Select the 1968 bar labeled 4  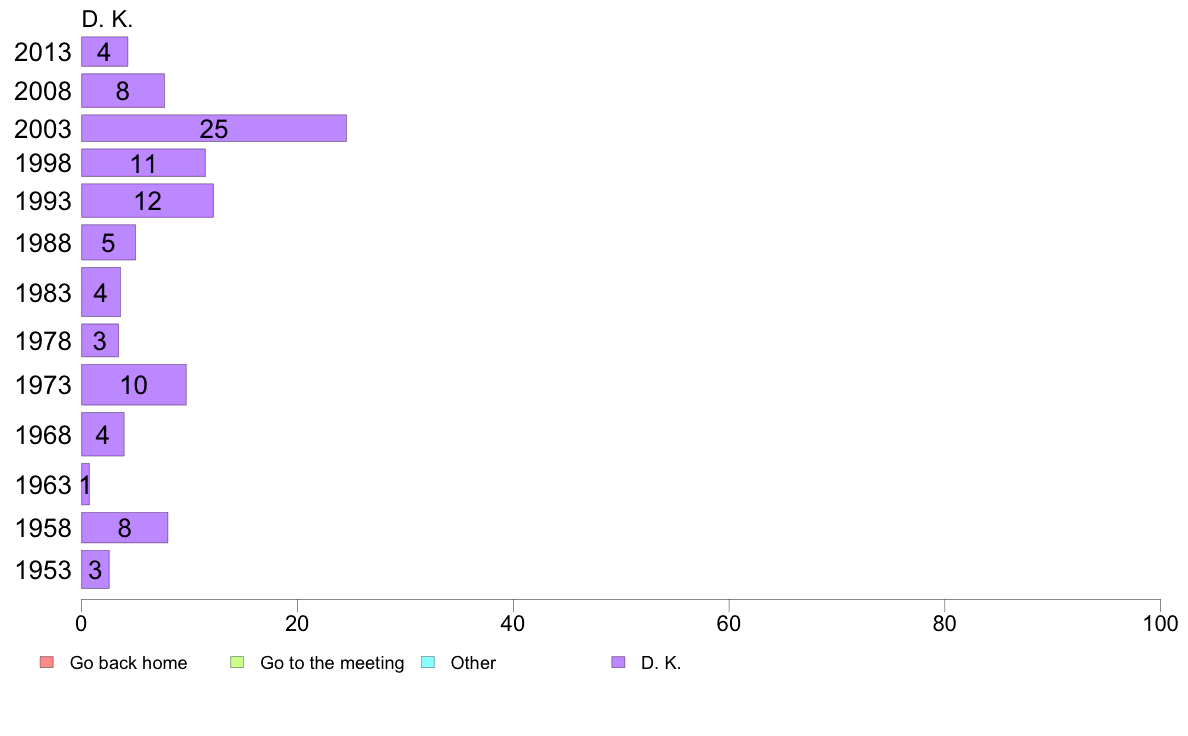(102, 434)
